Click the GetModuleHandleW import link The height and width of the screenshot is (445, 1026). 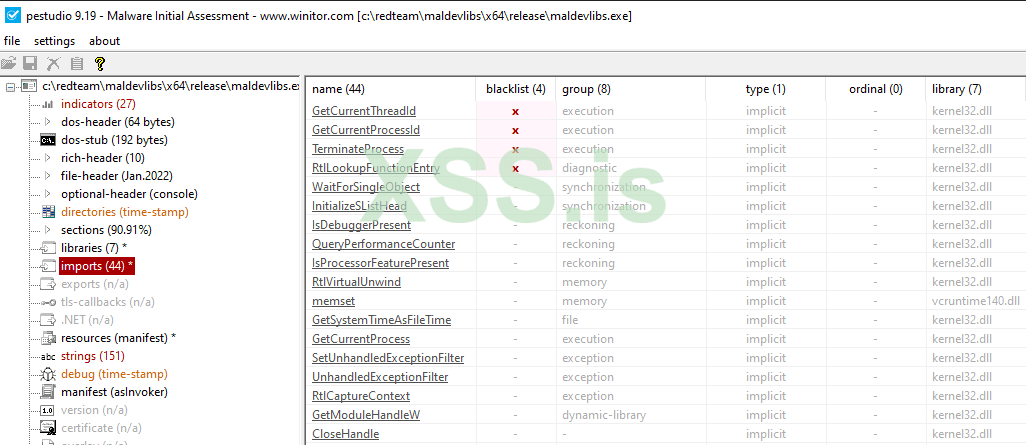coord(366,415)
